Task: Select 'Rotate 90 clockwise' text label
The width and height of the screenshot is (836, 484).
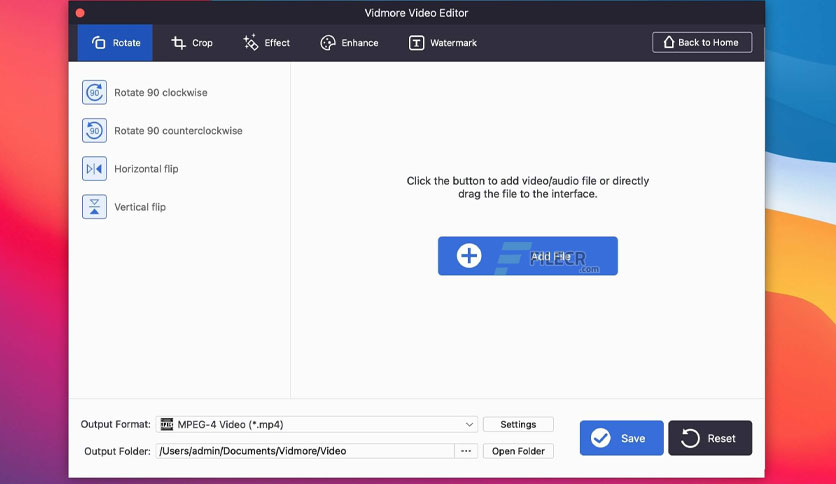Action: [x=160, y=92]
